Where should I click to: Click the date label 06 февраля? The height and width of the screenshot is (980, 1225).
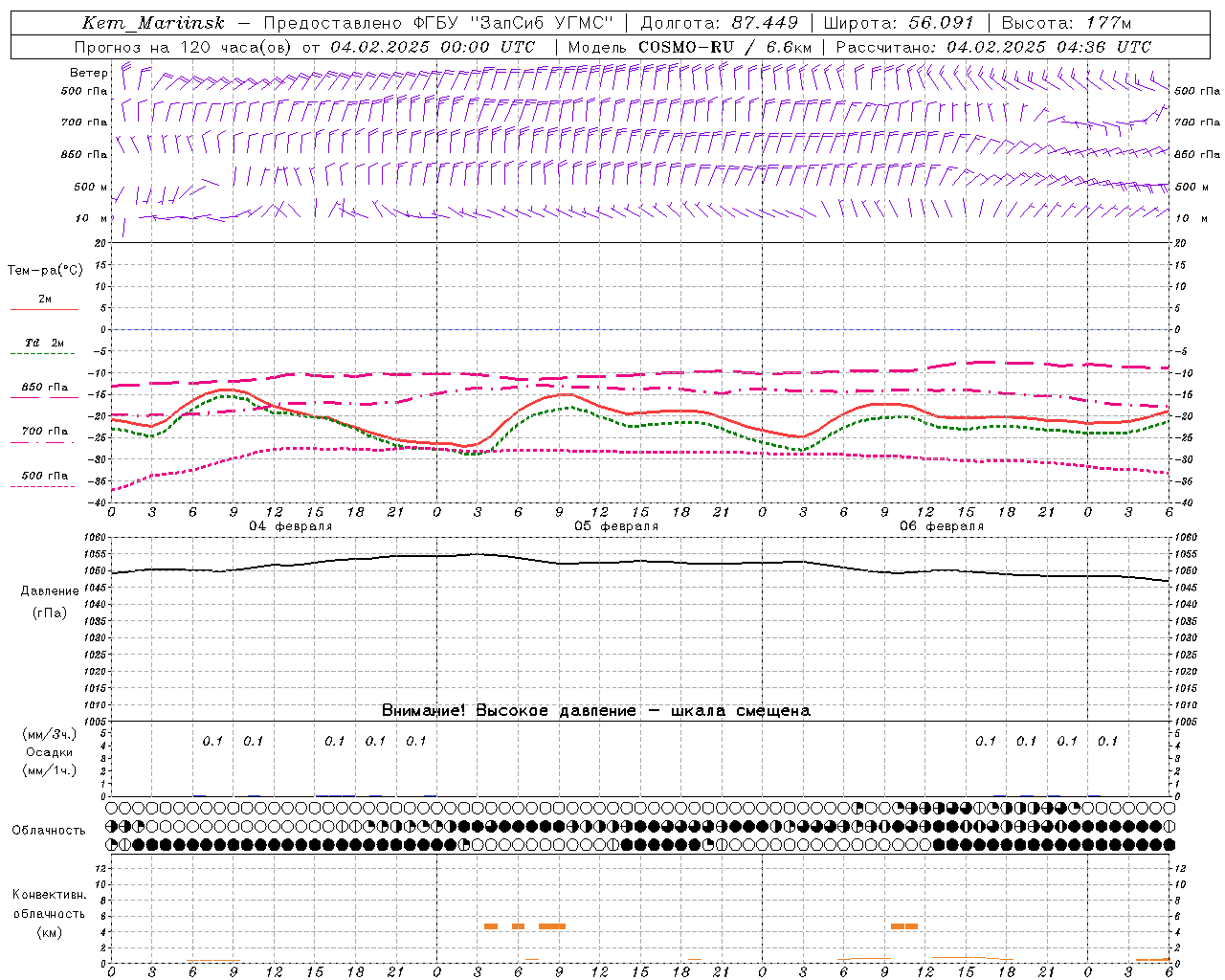click(x=942, y=526)
